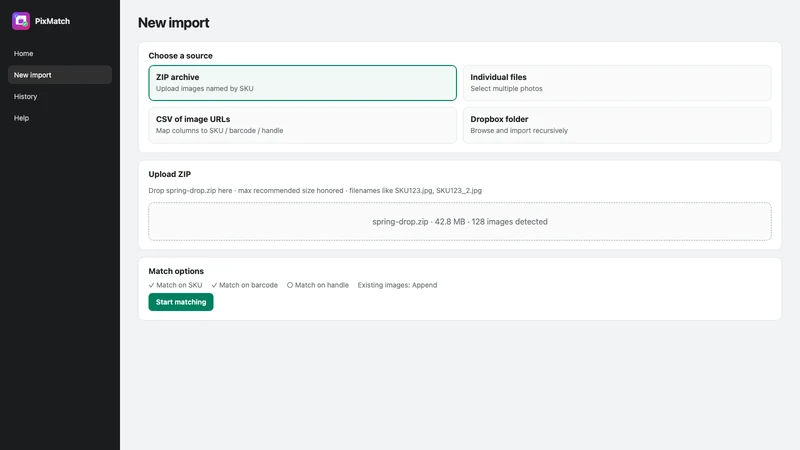This screenshot has height=450, width=800.
Task: Click the Match options heading
Action: pos(176,271)
